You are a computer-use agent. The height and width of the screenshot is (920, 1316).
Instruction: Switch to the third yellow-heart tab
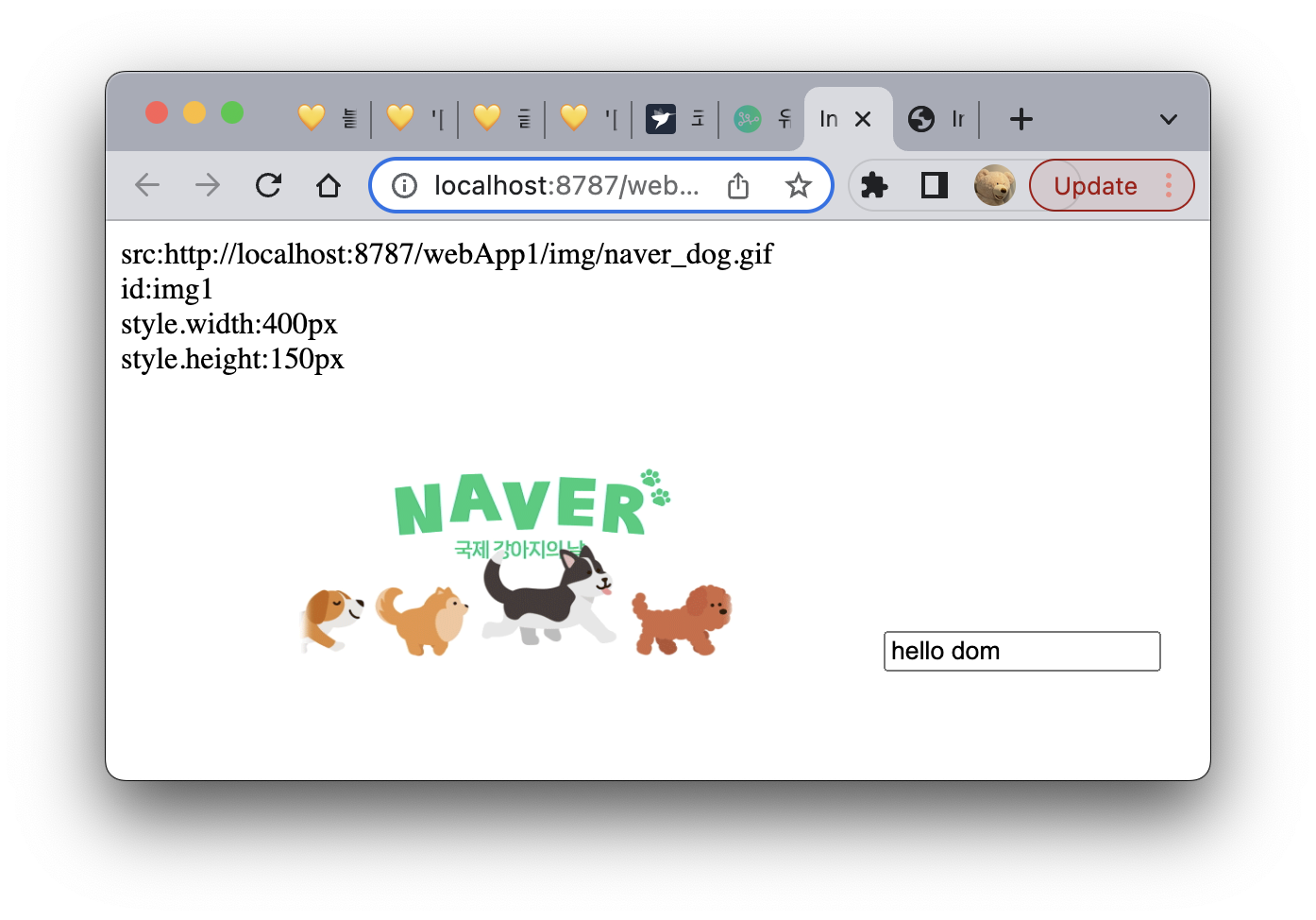pyautogui.click(x=501, y=119)
